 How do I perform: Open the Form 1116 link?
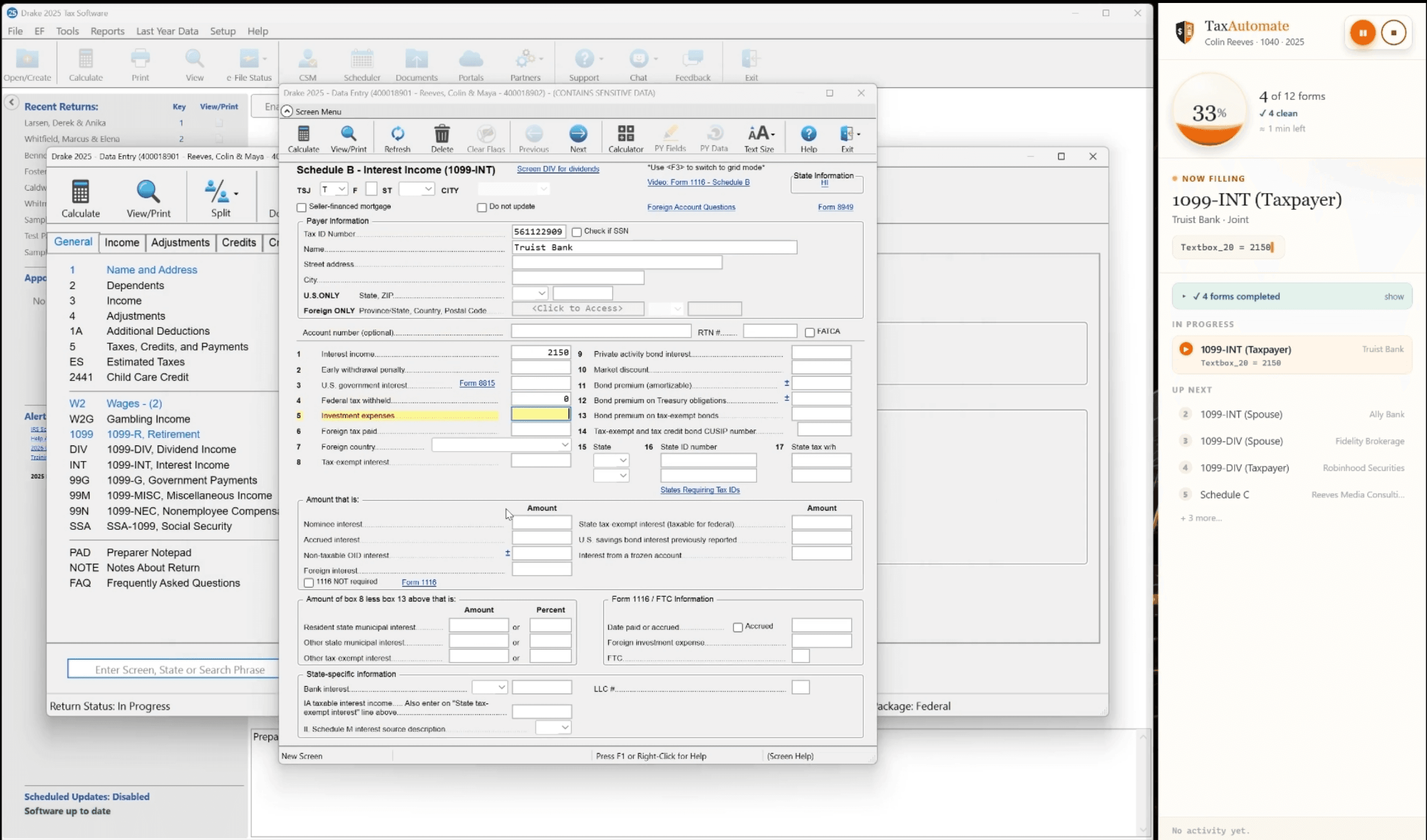[x=418, y=583]
